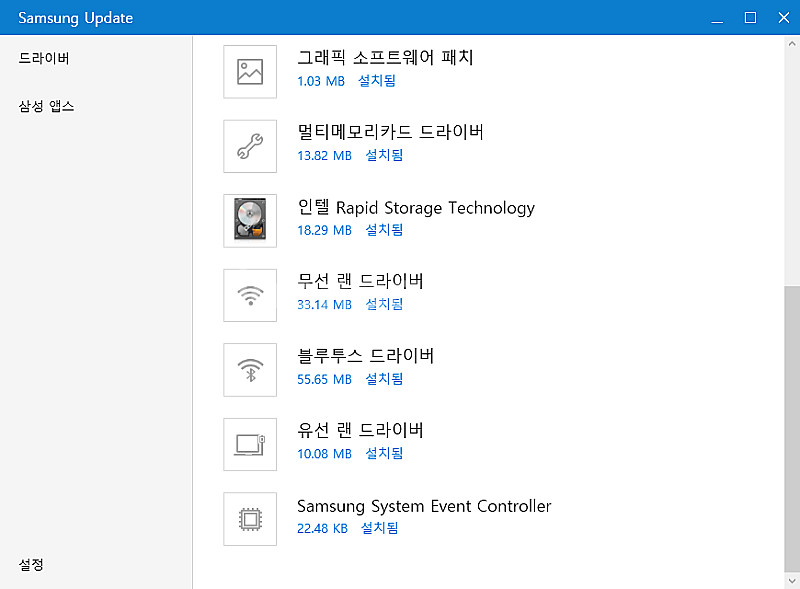Click the multi memory card driver wrench icon

point(250,146)
